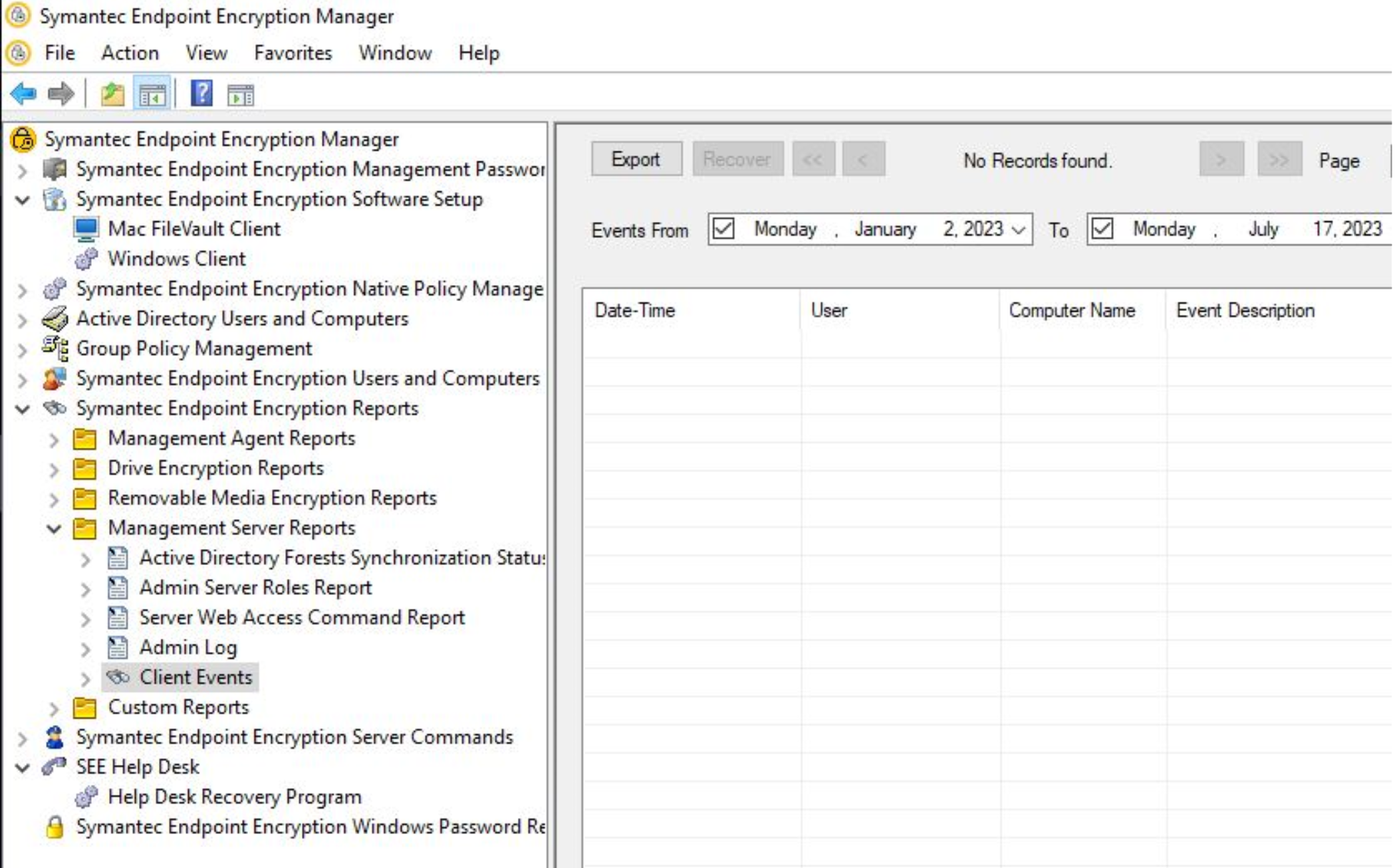1395x868 pixels.
Task: Open the Help menu
Action: 479,53
